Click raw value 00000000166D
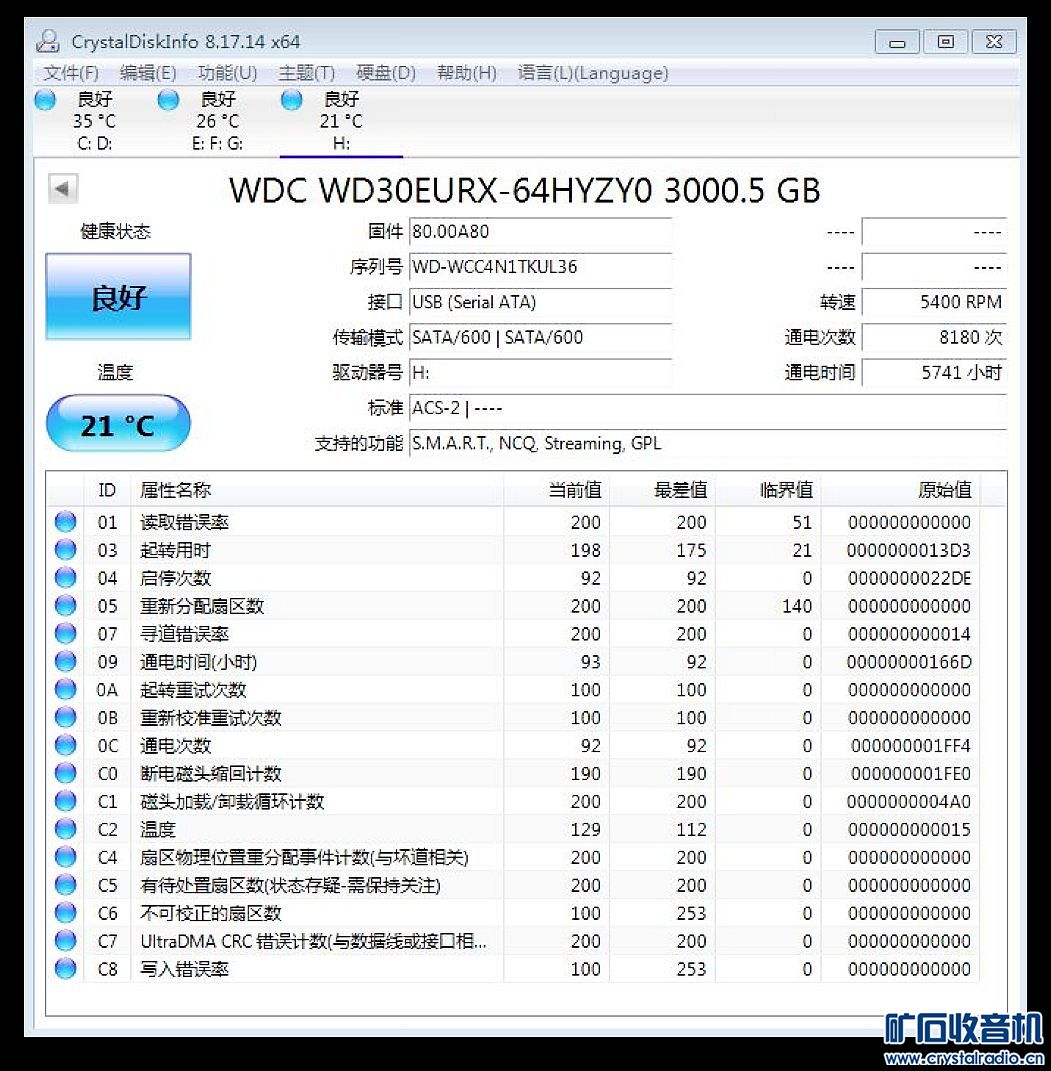 [909, 663]
